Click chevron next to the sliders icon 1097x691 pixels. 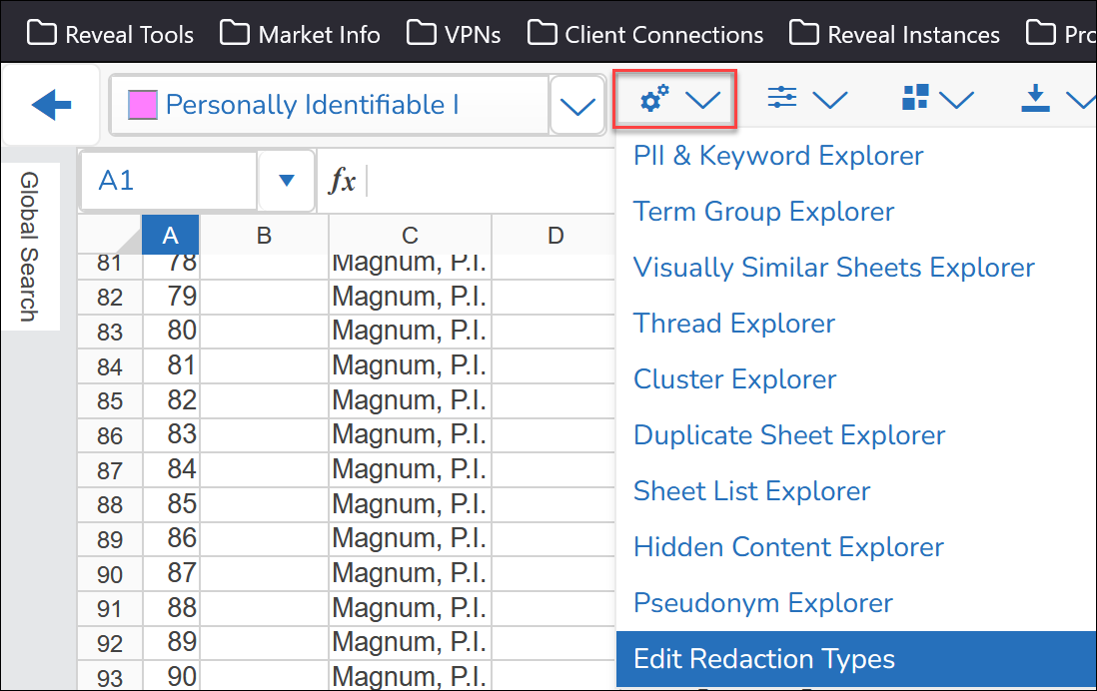pos(830,99)
